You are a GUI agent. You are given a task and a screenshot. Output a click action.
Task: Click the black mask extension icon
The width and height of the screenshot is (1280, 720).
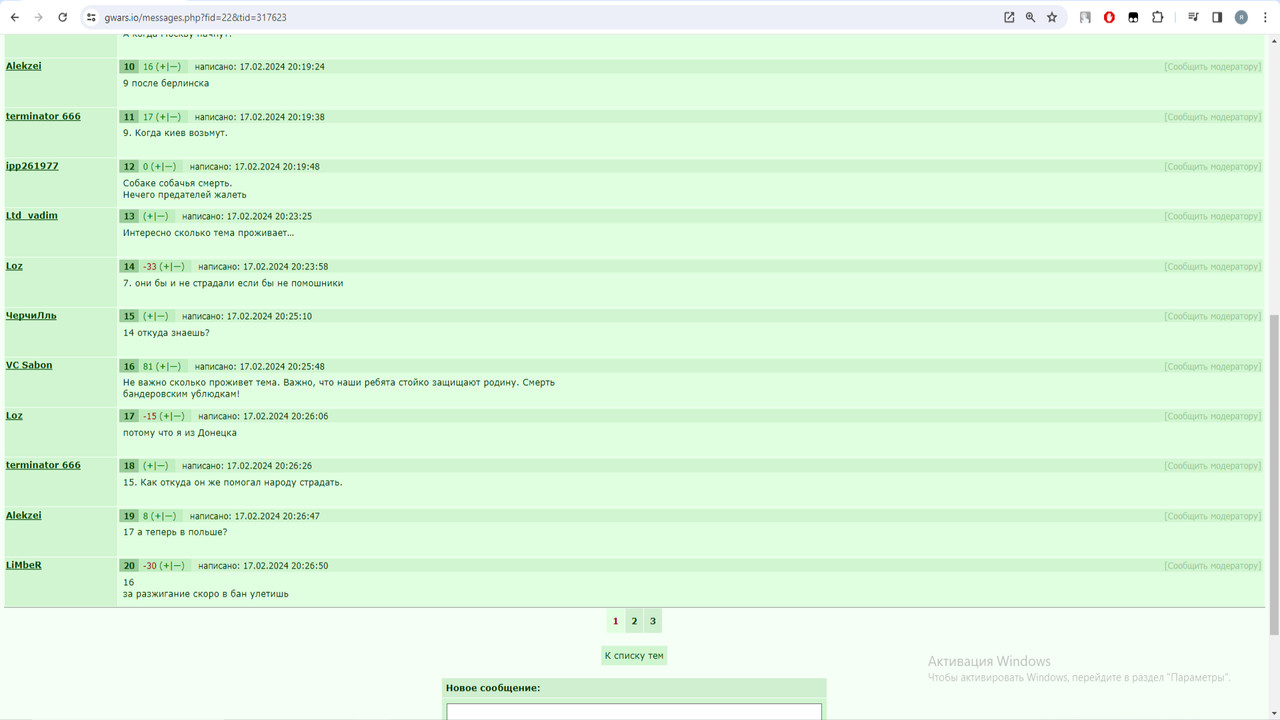pos(1133,17)
